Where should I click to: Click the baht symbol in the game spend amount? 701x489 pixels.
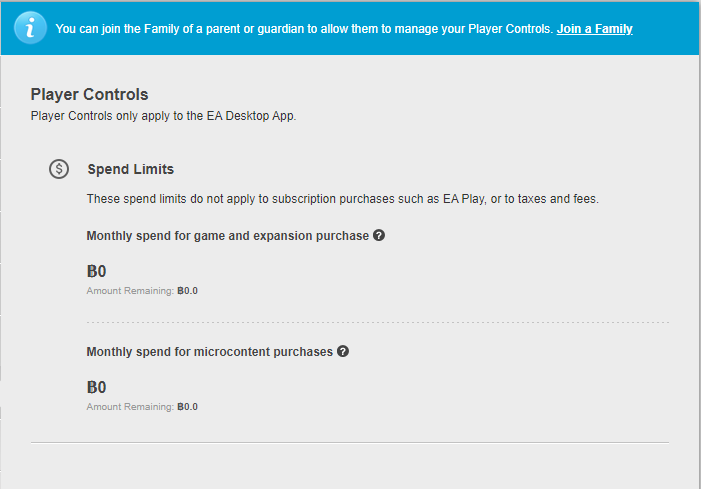[92, 271]
